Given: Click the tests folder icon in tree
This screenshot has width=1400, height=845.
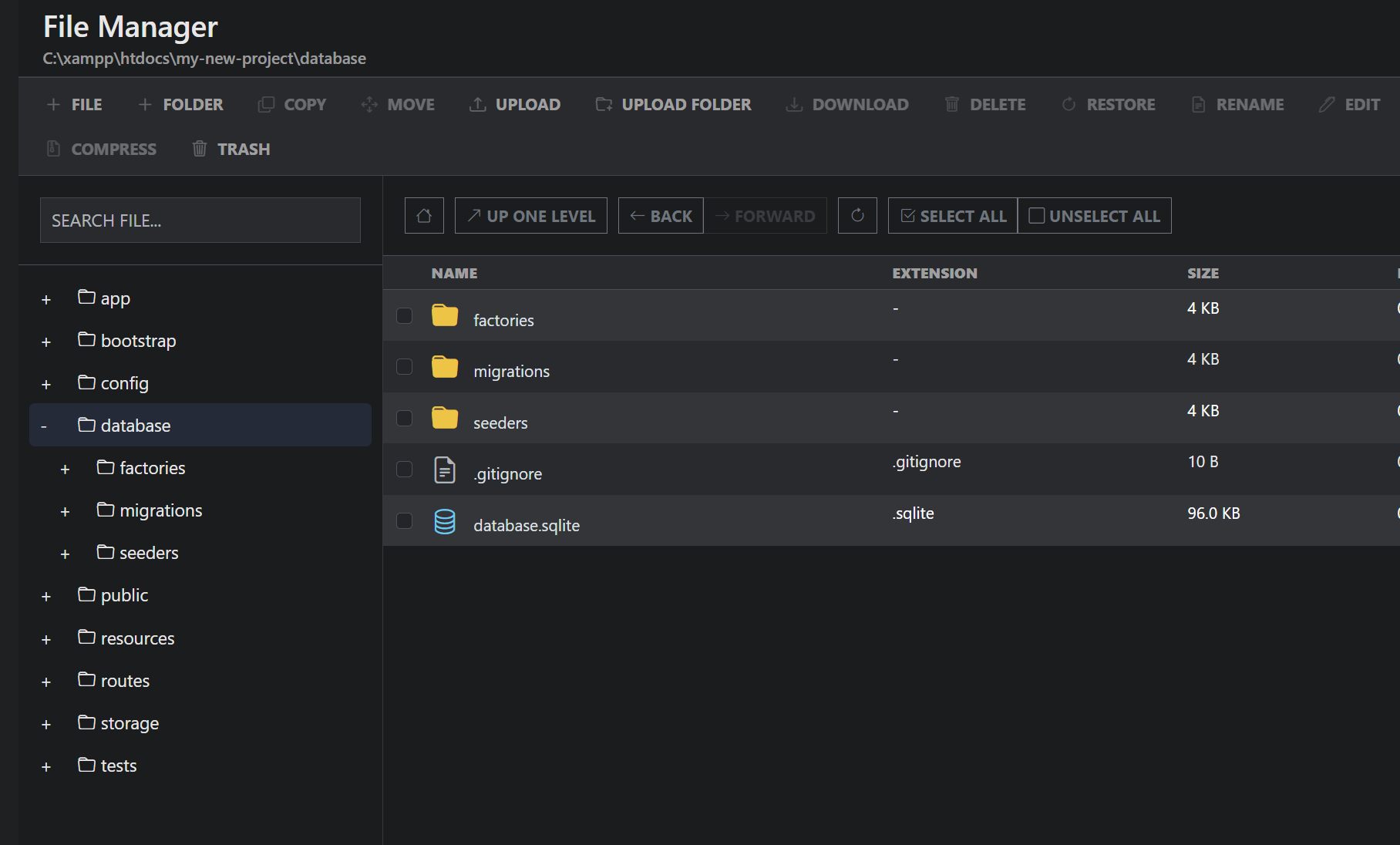Looking at the screenshot, I should coord(87,764).
